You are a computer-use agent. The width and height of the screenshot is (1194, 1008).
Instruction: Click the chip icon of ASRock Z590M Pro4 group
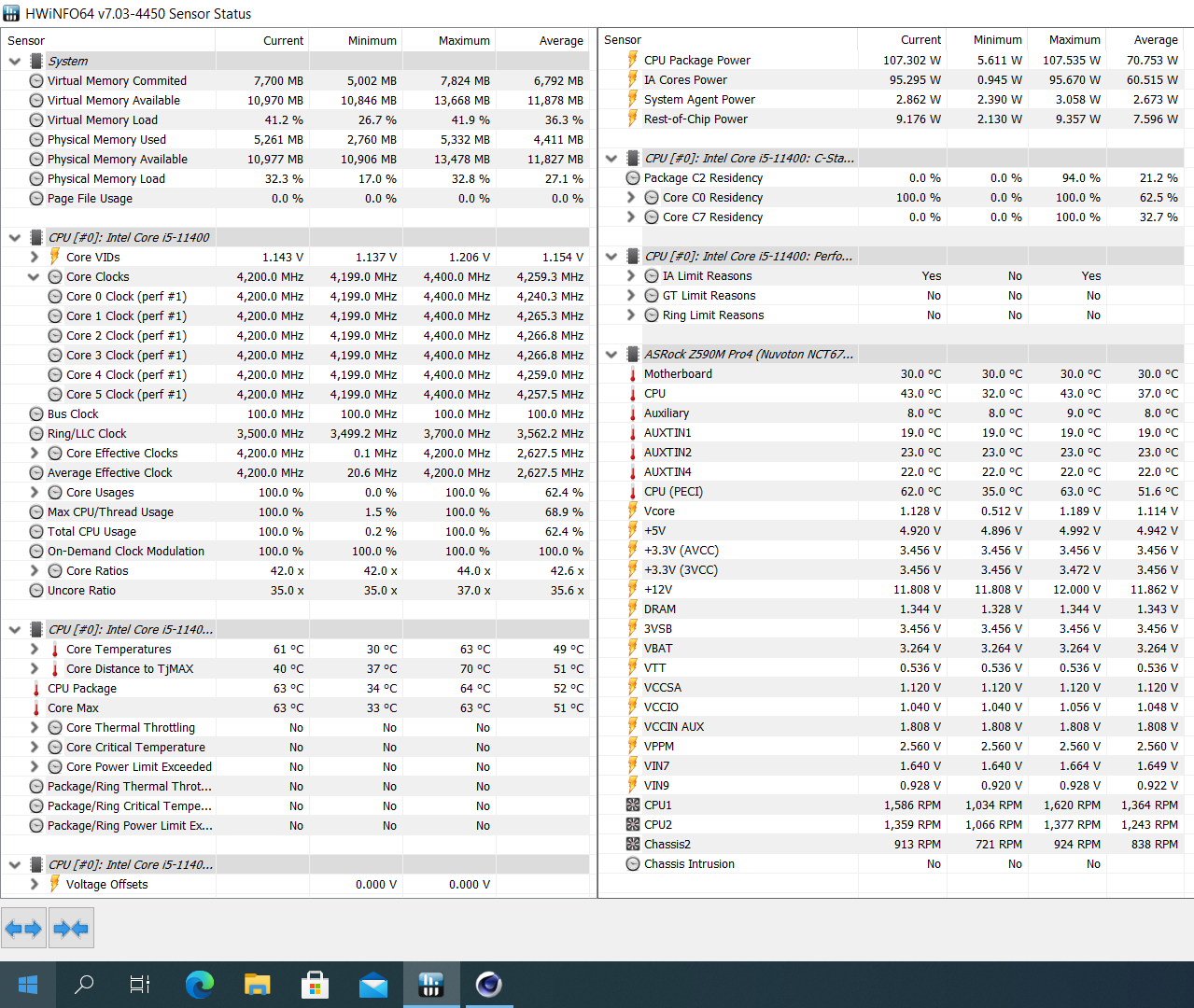click(x=633, y=354)
